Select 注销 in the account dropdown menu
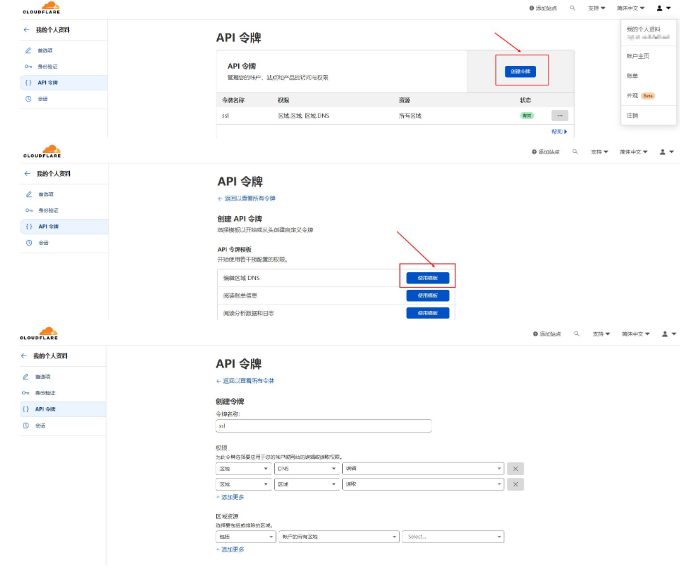 tap(632, 115)
